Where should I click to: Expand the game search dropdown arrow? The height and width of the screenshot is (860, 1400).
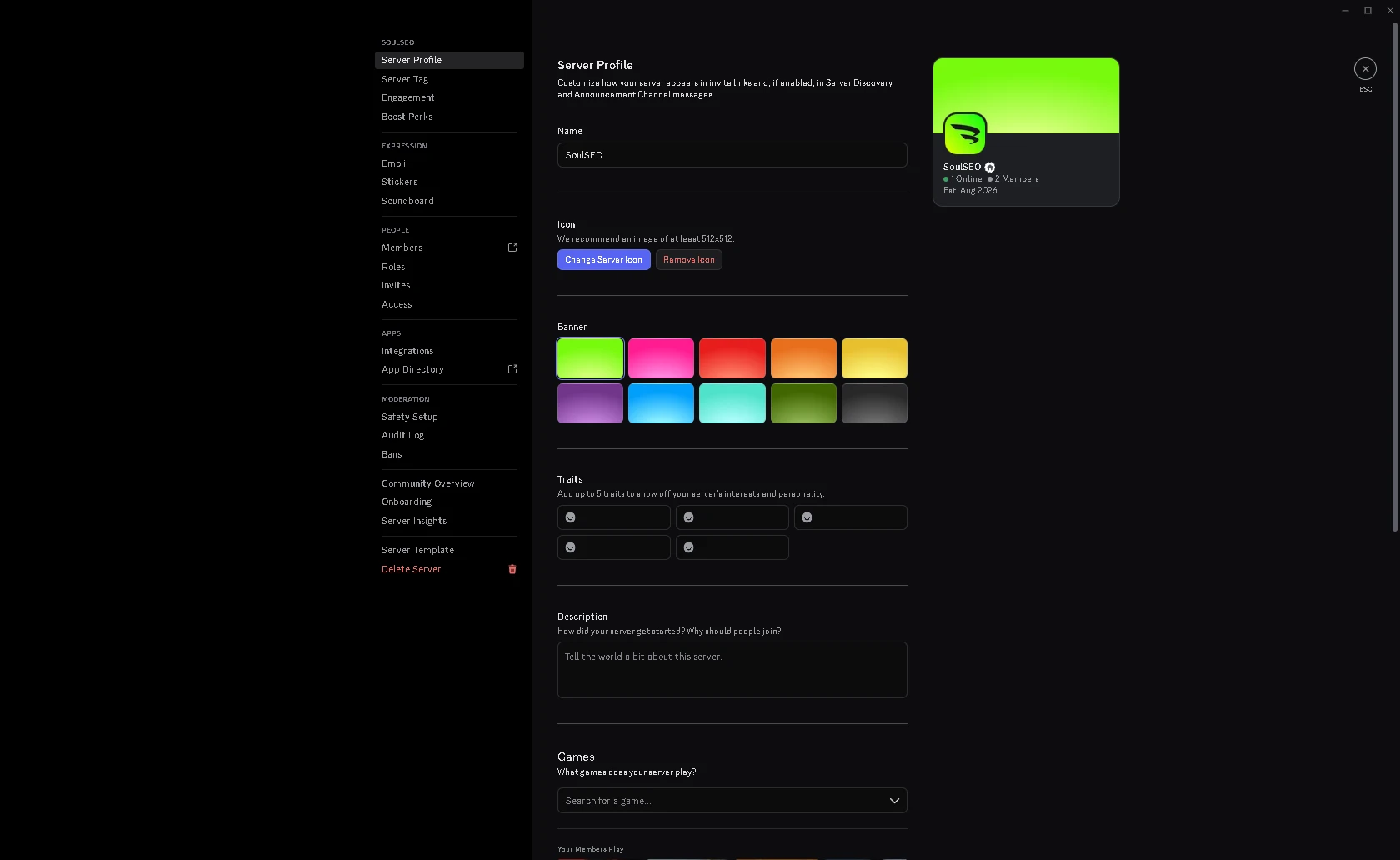click(894, 801)
